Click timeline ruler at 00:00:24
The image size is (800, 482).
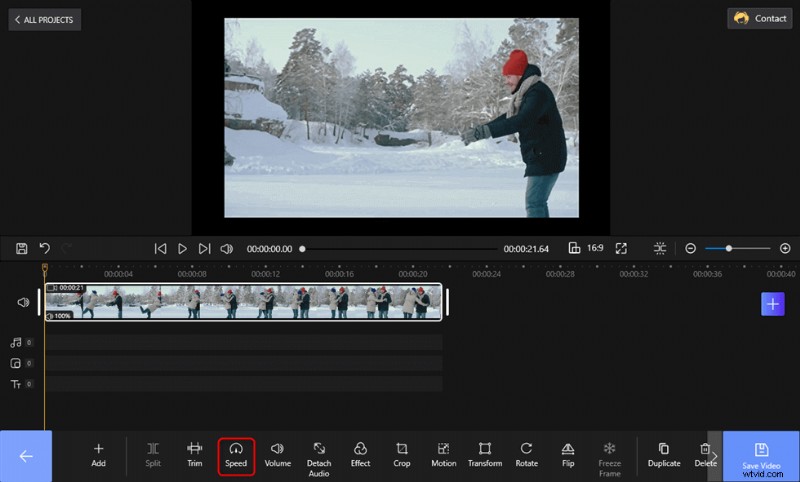pos(486,274)
